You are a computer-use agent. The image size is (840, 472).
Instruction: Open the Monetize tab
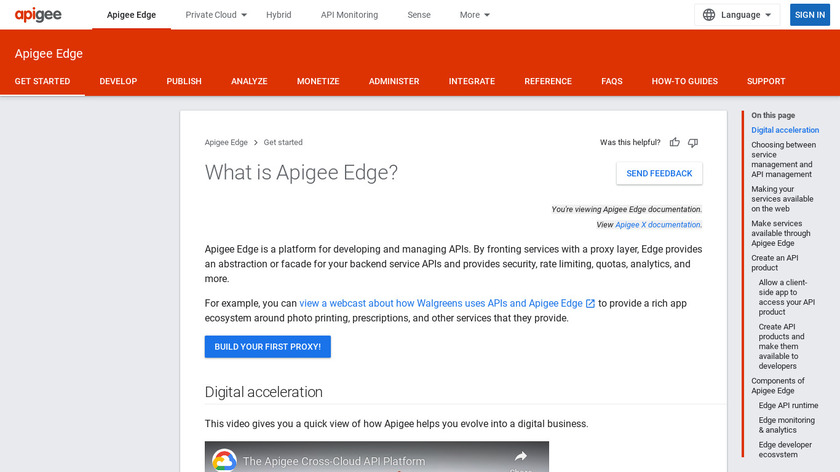pyautogui.click(x=318, y=81)
